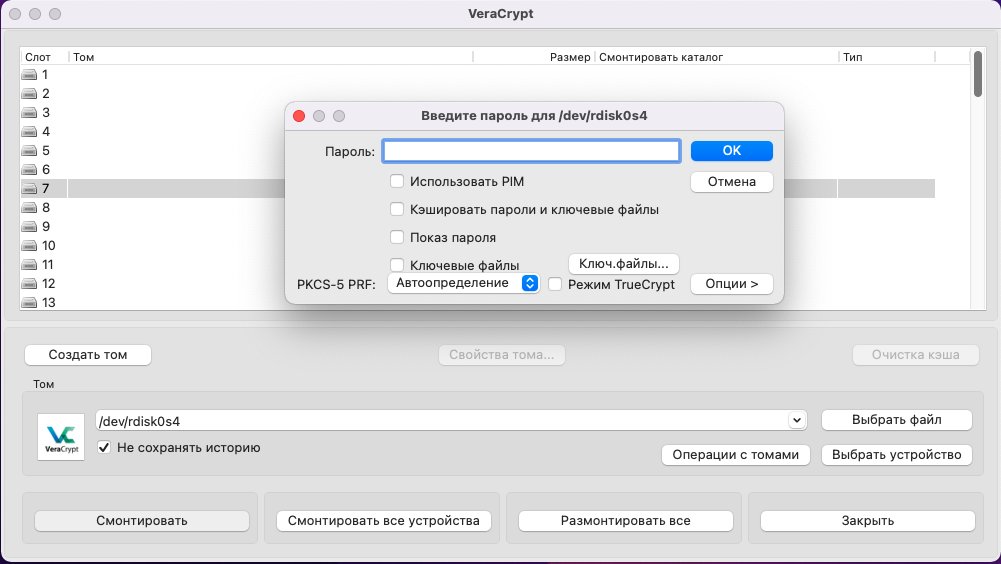Open the PKCS-5 PRF Автоопределение dropdown
The width and height of the screenshot is (1001, 564).
click(463, 283)
